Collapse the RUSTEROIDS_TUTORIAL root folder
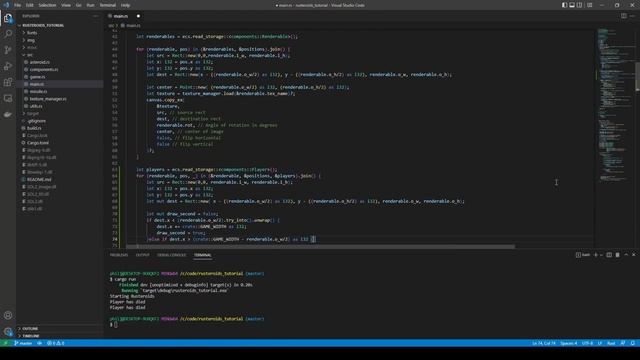The width and height of the screenshot is (640, 360). coord(43,25)
